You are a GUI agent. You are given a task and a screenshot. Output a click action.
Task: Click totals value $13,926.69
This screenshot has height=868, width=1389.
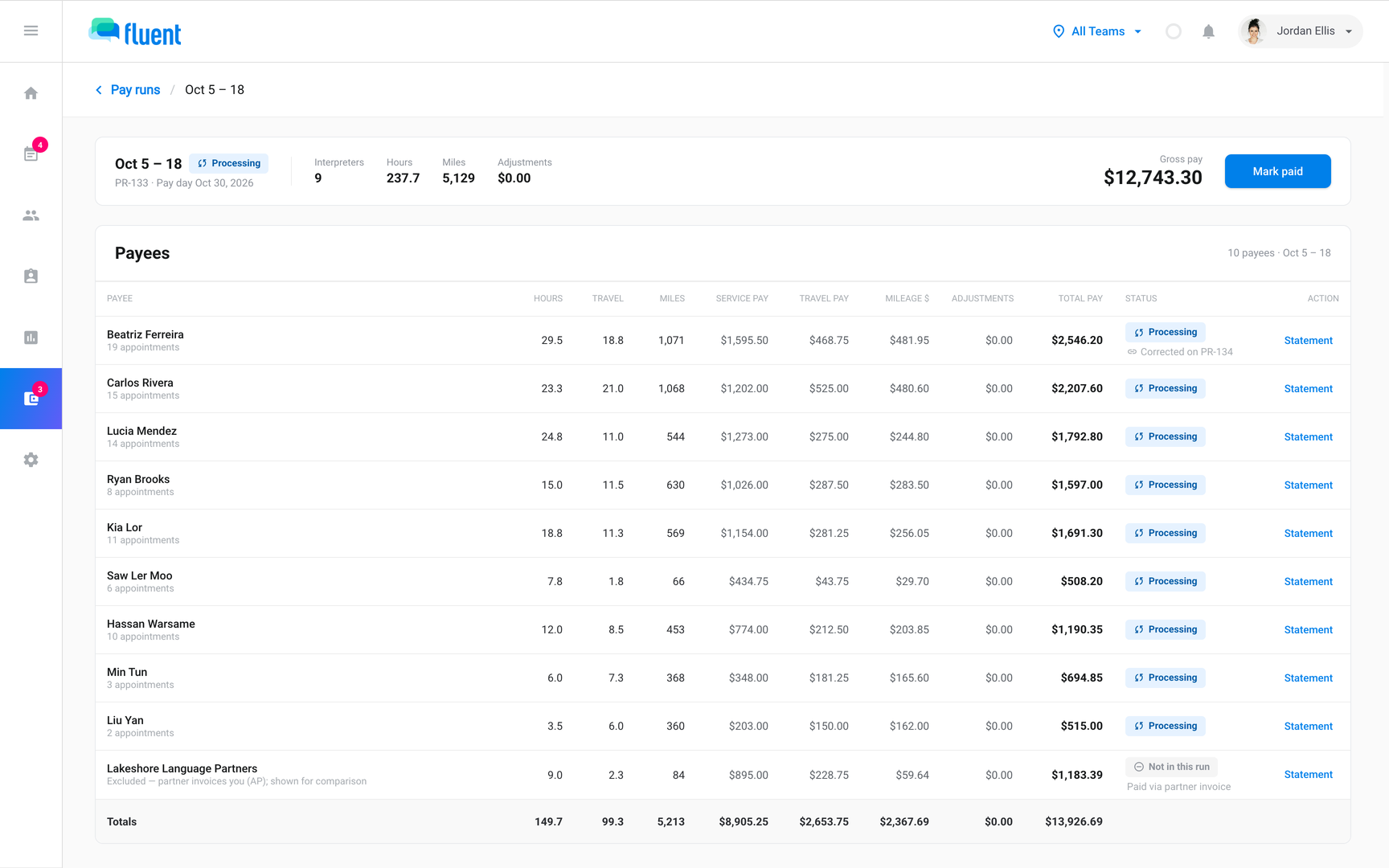click(x=1074, y=822)
